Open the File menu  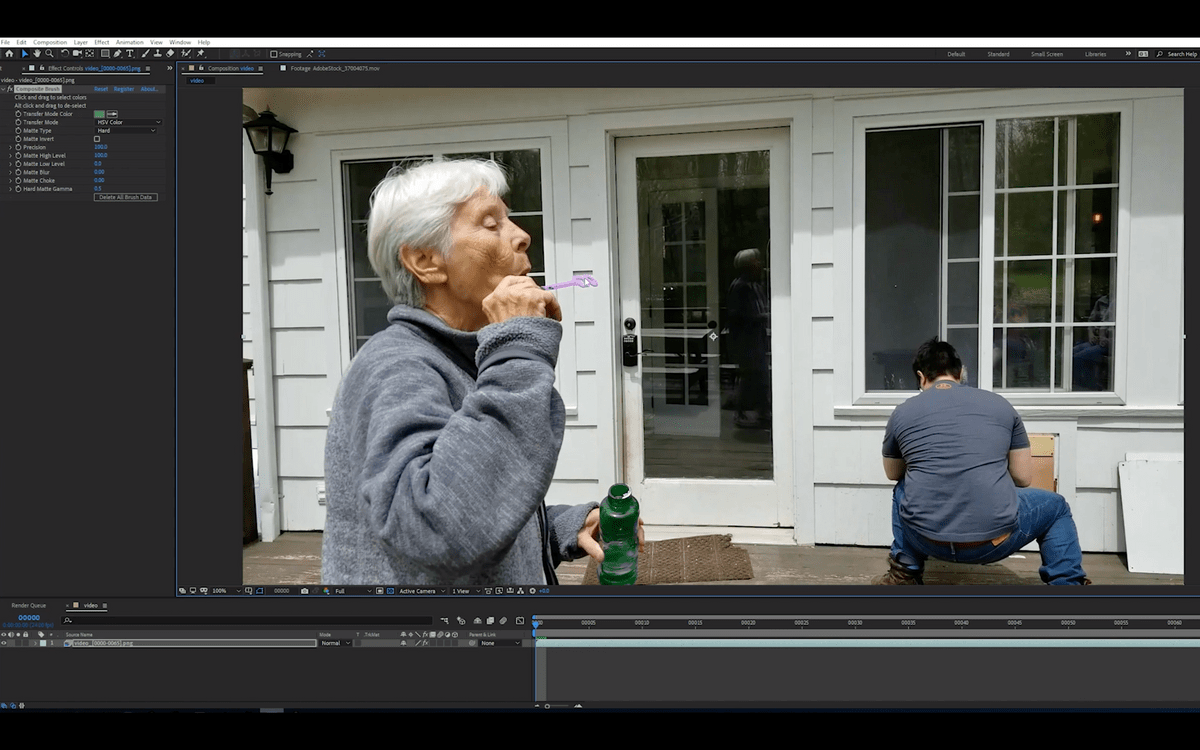(5, 42)
